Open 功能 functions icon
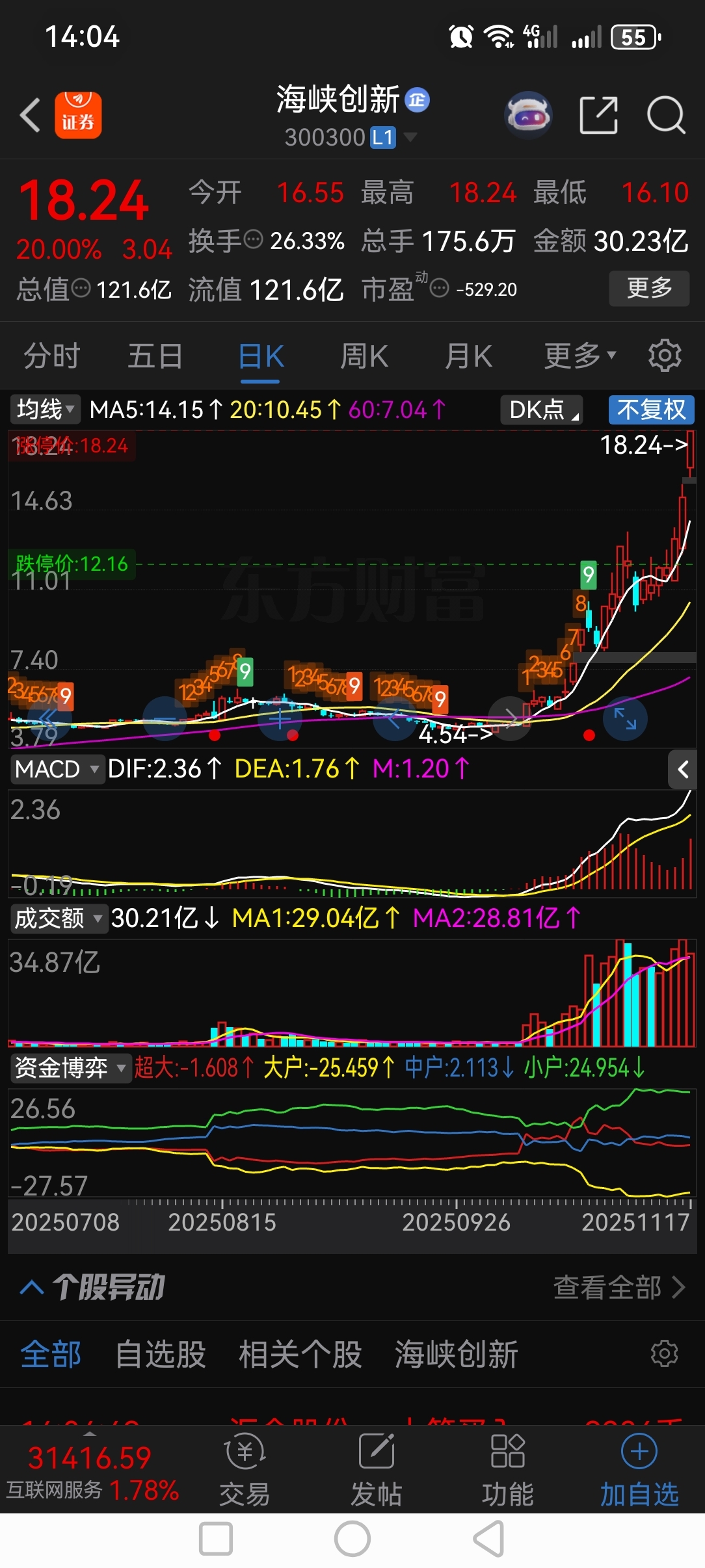The width and height of the screenshot is (705, 1568). (508, 1470)
